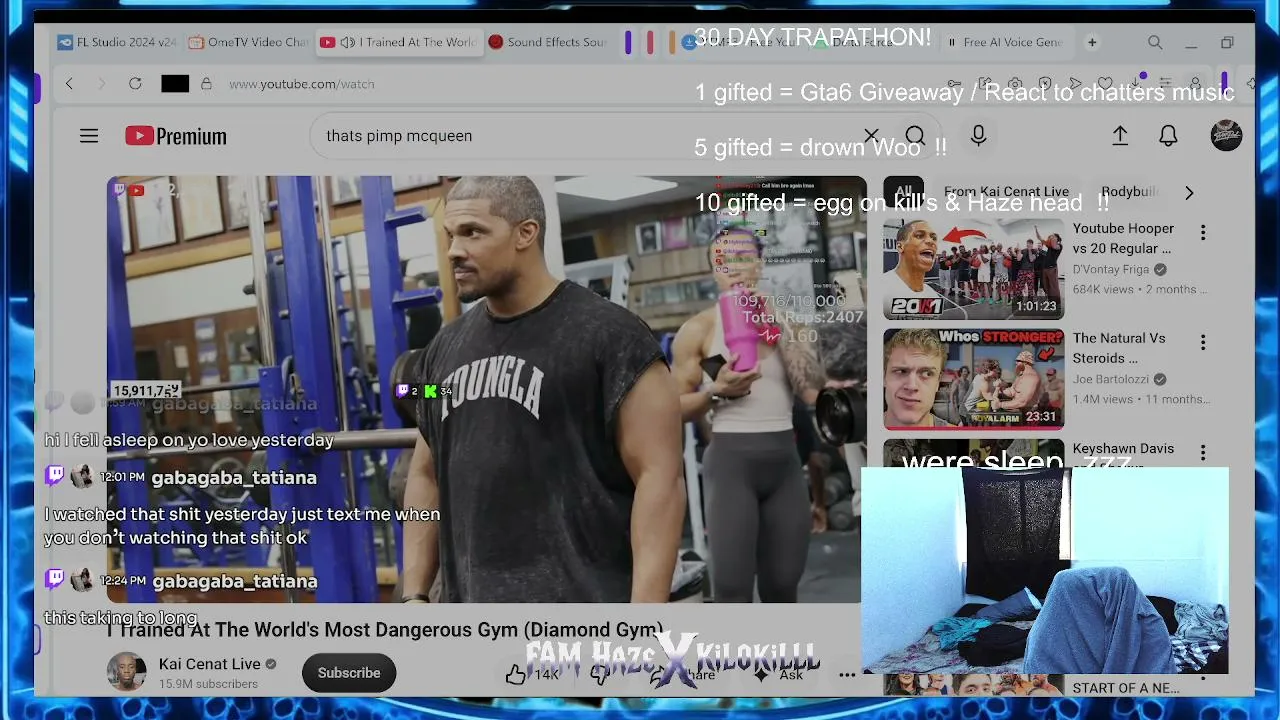
Task: Open the Kai Cenat Live channel avatar
Action: 127,673
